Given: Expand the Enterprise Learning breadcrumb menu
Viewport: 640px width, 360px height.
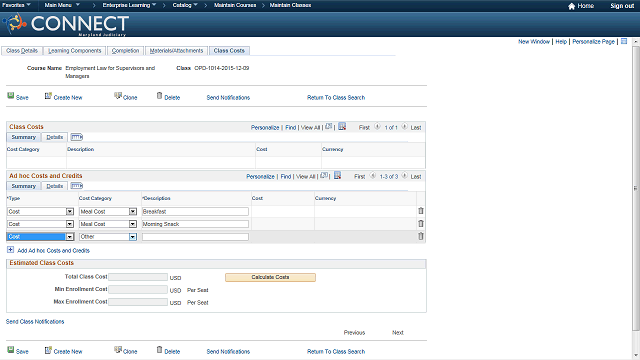Looking at the screenshot, I should [x=129, y=5].
